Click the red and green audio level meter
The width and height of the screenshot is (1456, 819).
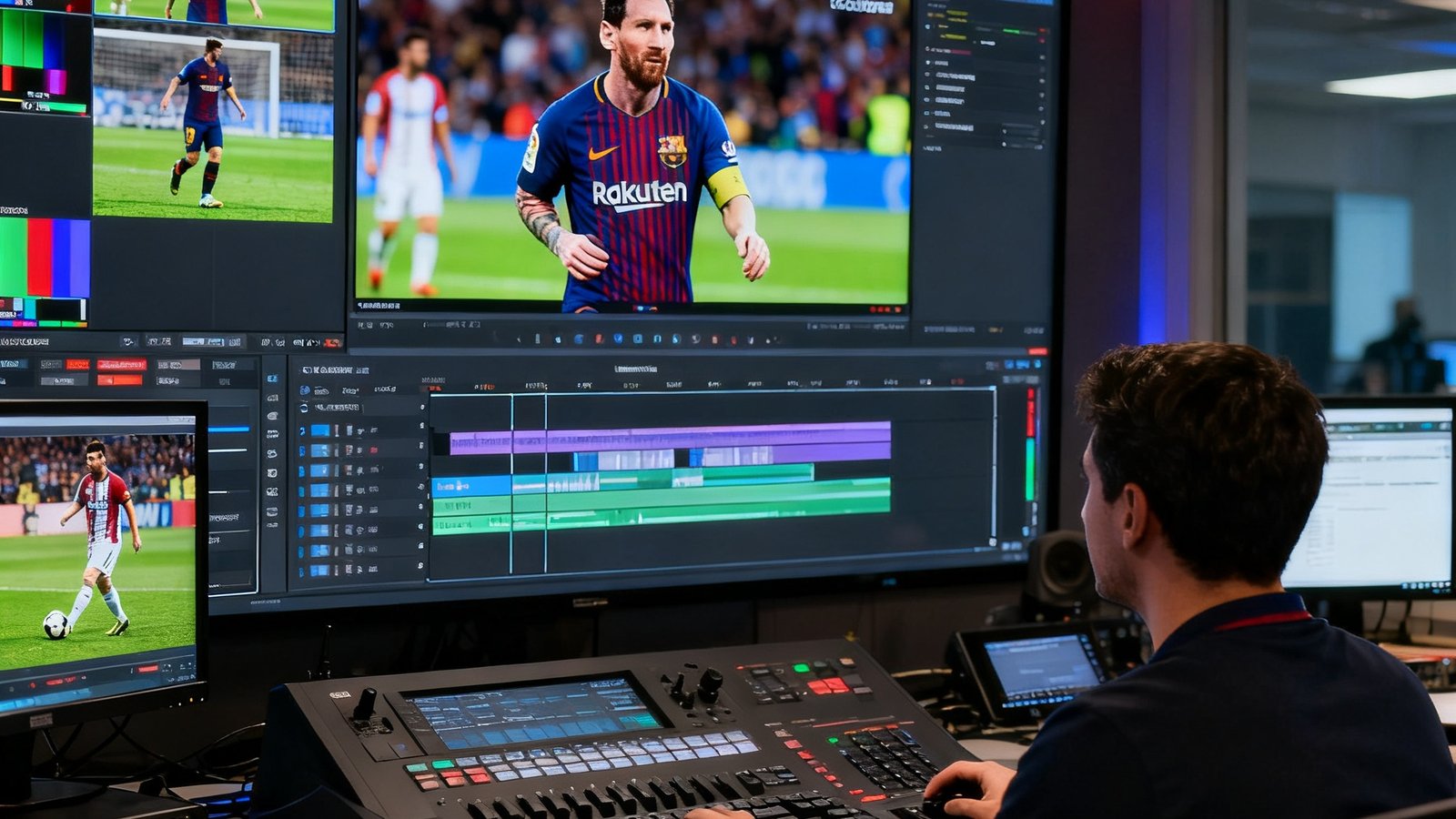[1031, 446]
